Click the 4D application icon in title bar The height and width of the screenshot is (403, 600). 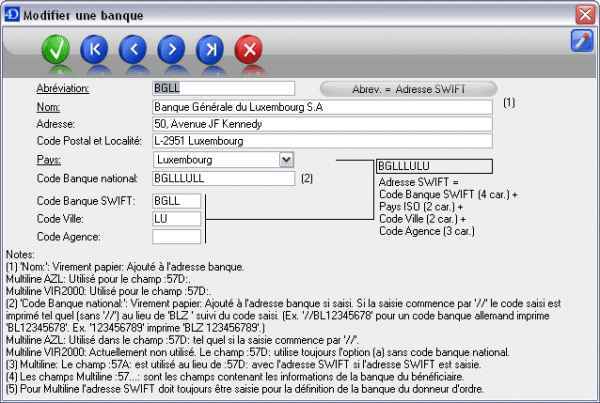click(x=11, y=15)
